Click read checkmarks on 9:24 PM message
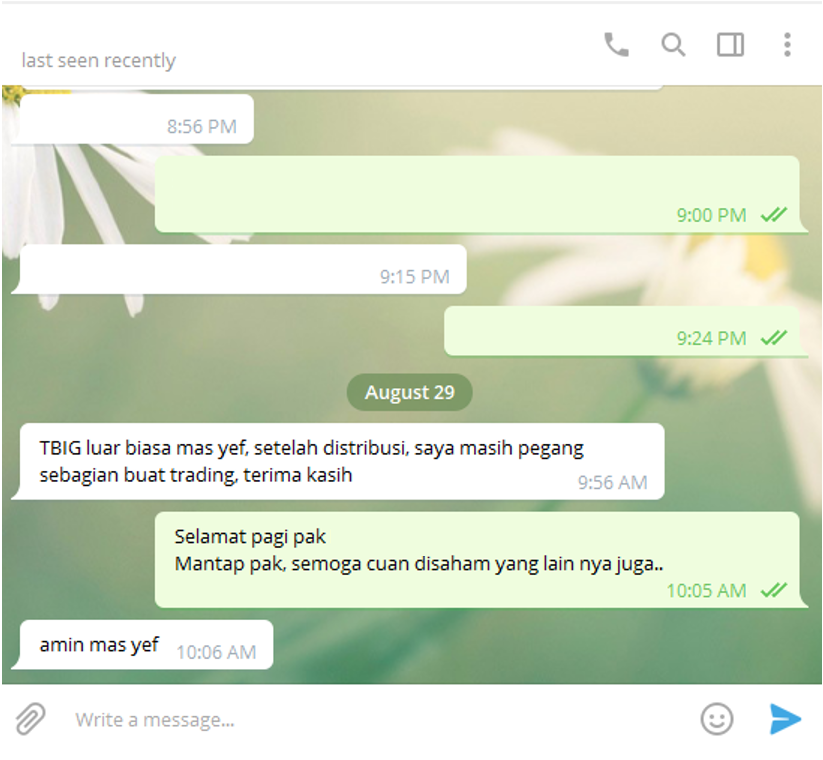 (x=774, y=338)
